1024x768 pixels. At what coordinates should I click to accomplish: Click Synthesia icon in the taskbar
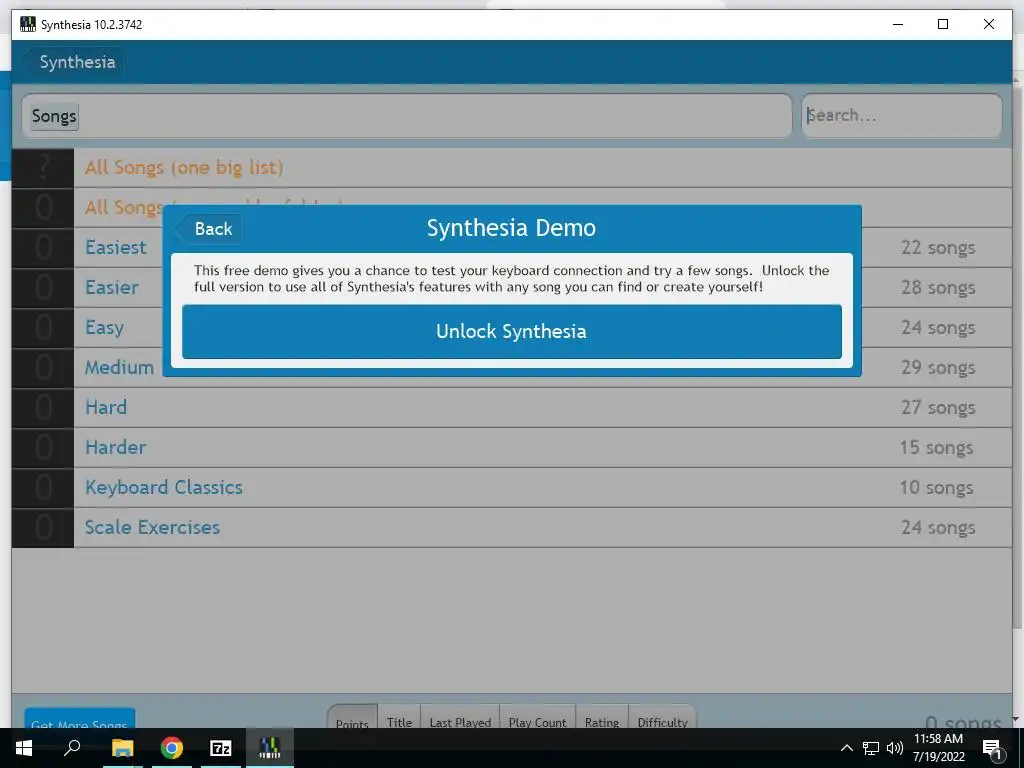(x=270, y=748)
